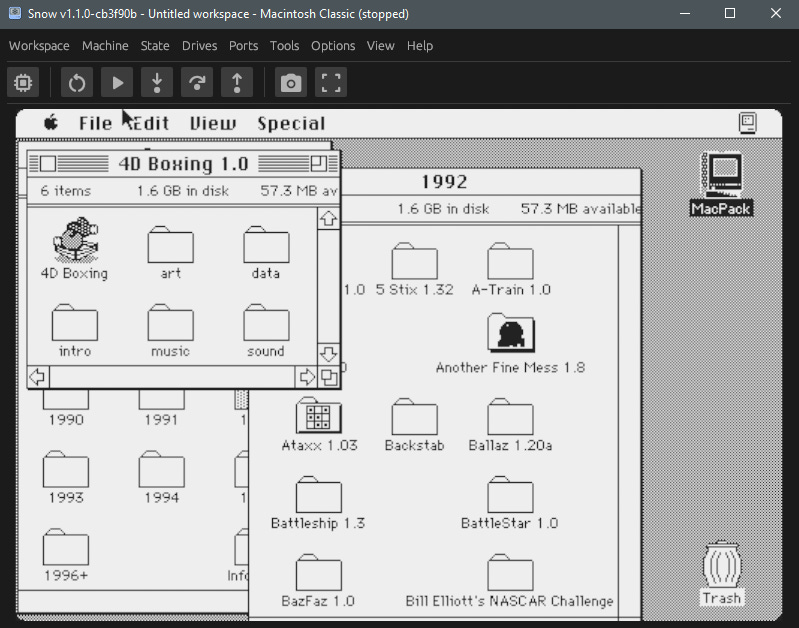Click the step into arrow icon
This screenshot has height=628, width=799.
pyautogui.click(x=157, y=83)
